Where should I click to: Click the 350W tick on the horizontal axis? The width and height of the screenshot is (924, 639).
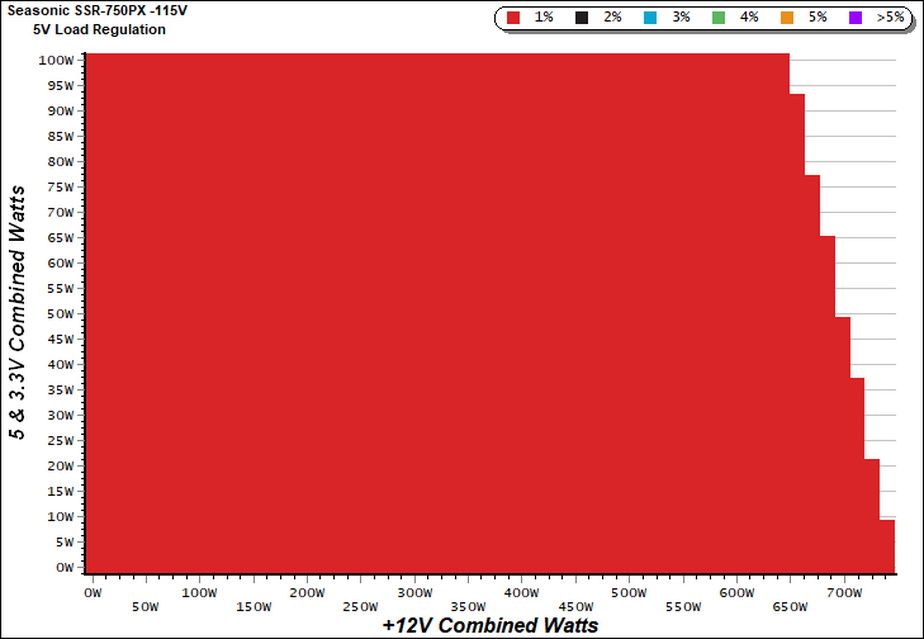(468, 607)
